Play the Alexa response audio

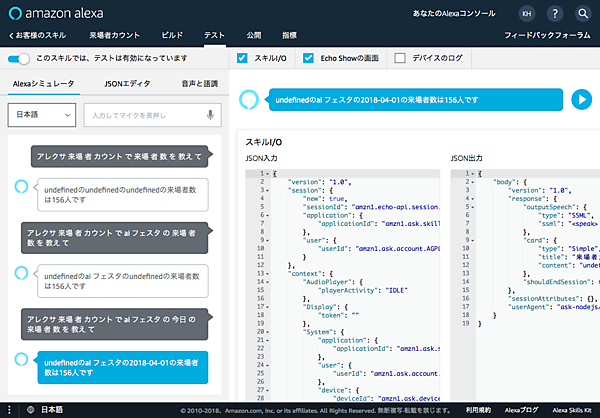coord(580,99)
